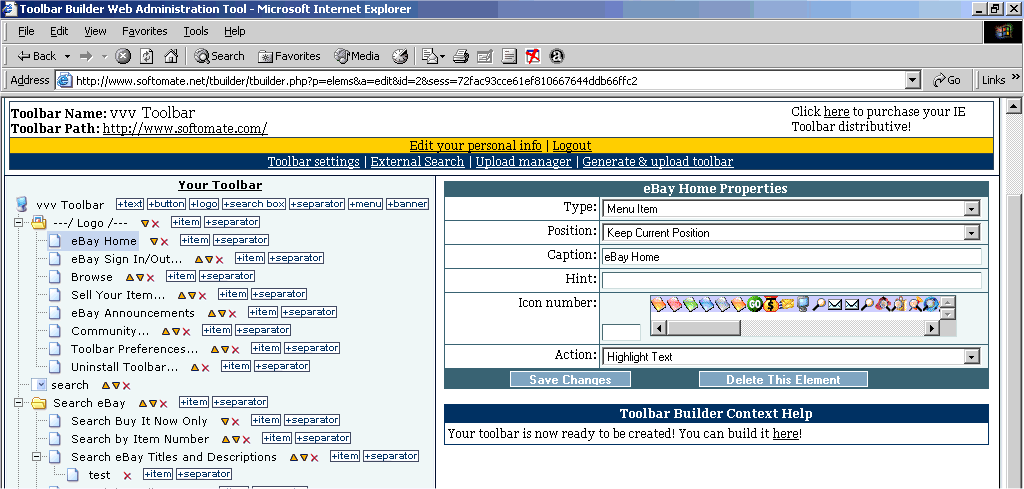The height and width of the screenshot is (489, 1024).
Task: Delete the Browse item with its red X
Action: [x=150, y=278]
